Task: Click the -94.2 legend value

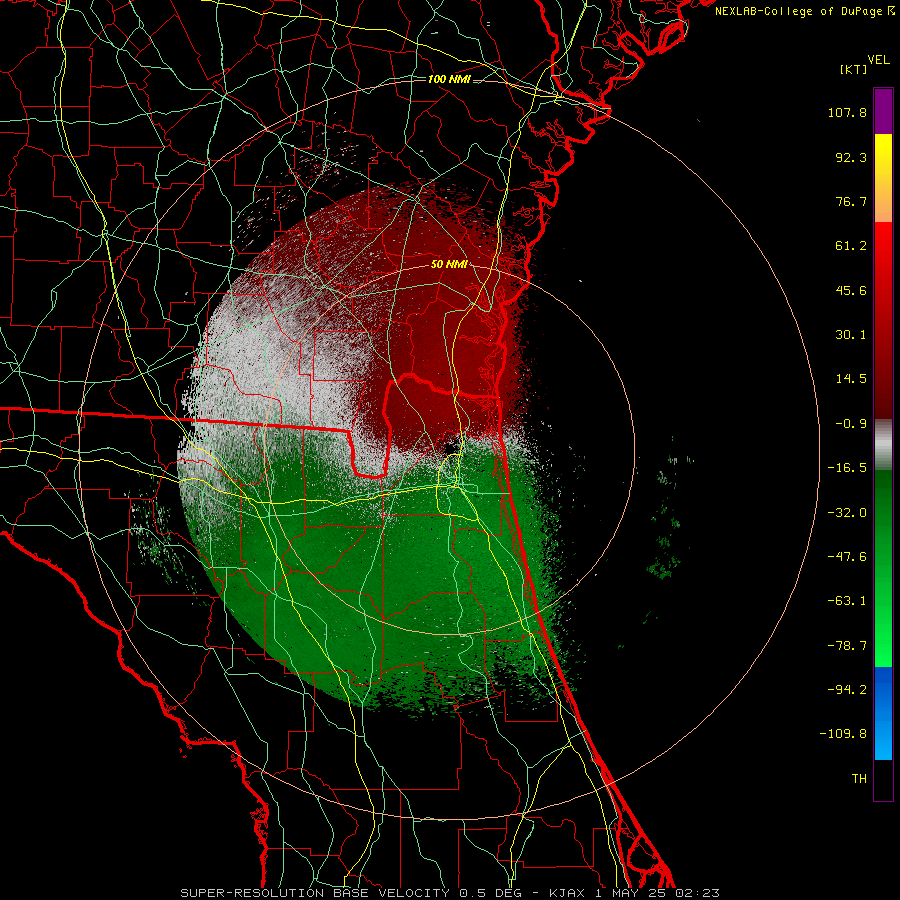Action: [847, 689]
